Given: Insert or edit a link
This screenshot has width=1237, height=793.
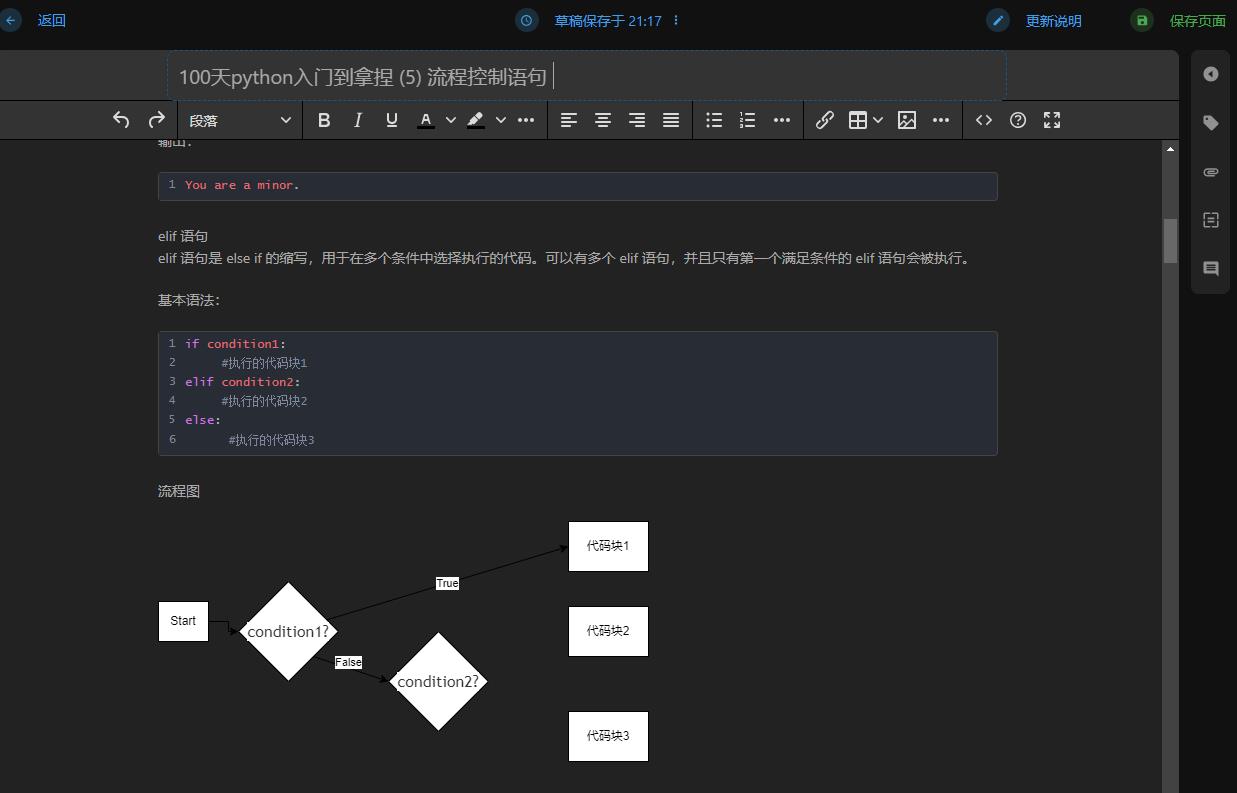Looking at the screenshot, I should click(x=824, y=120).
